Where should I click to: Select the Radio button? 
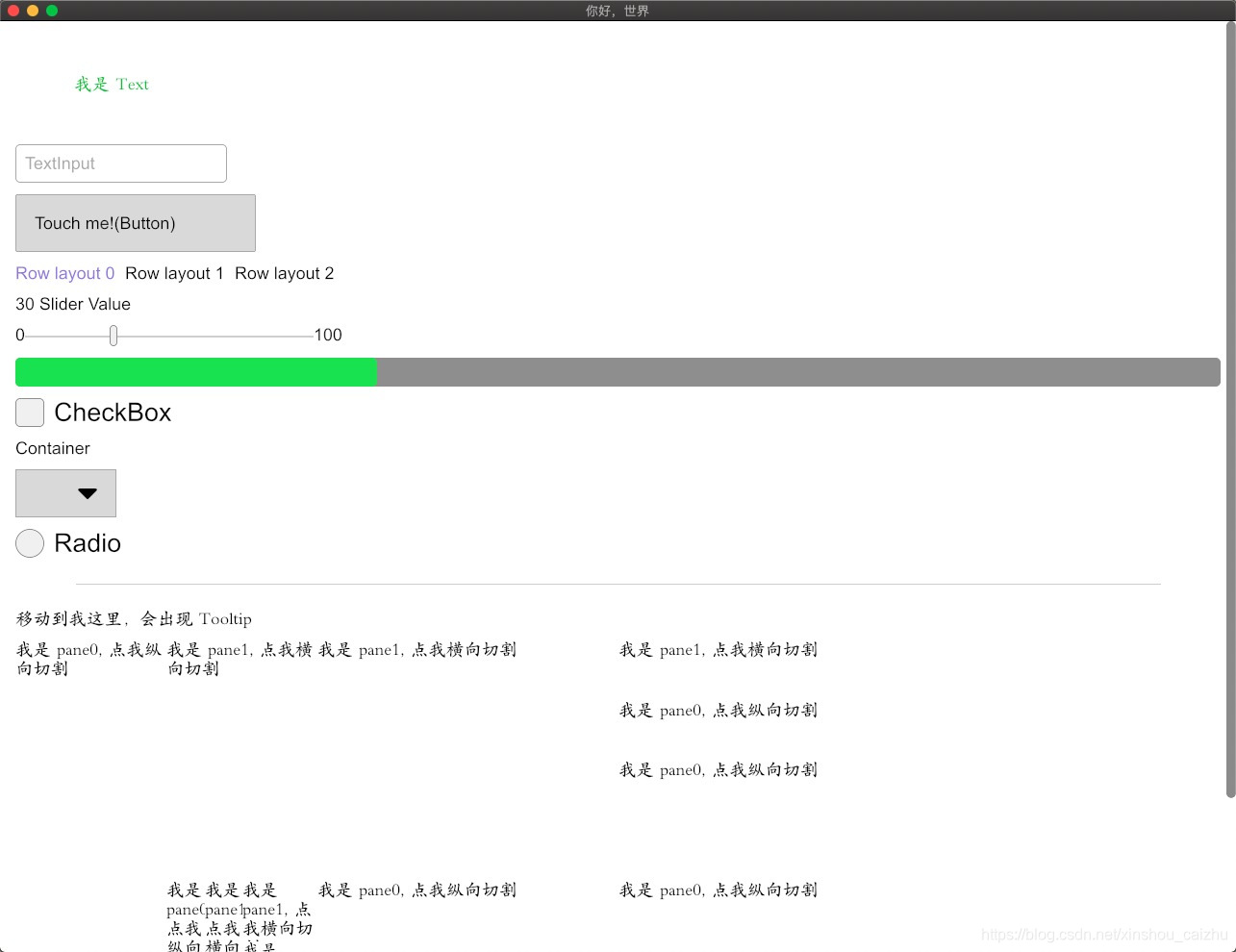click(x=29, y=542)
